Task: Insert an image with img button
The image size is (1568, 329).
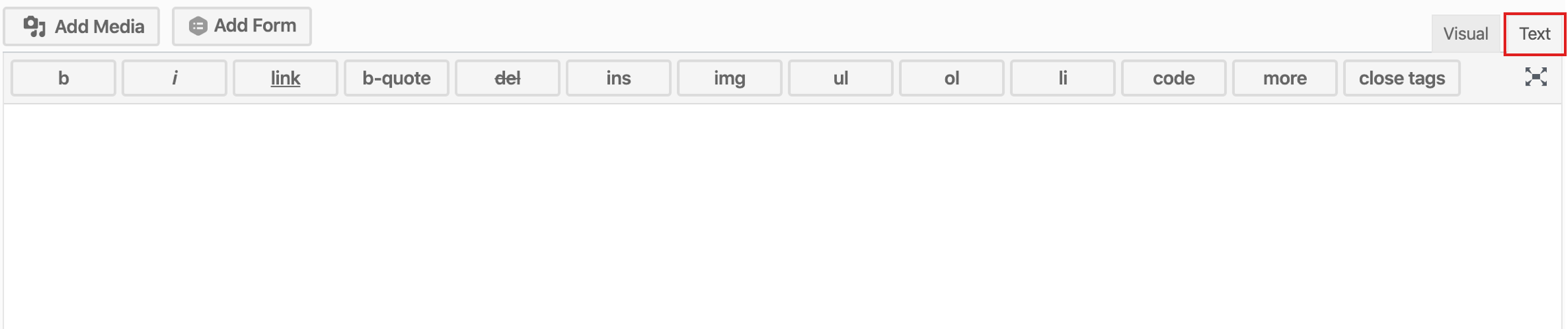Action: 729,78
